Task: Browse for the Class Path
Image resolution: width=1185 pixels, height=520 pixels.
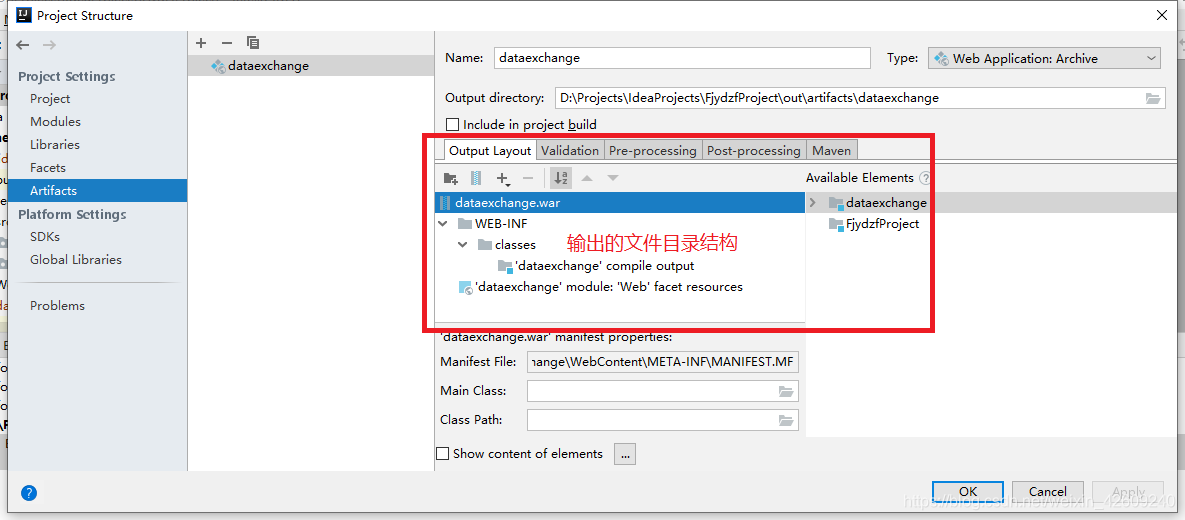Action: [786, 420]
